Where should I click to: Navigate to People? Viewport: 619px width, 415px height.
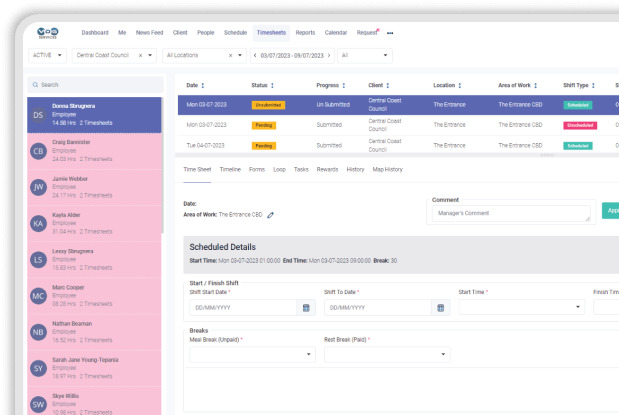[x=206, y=33]
